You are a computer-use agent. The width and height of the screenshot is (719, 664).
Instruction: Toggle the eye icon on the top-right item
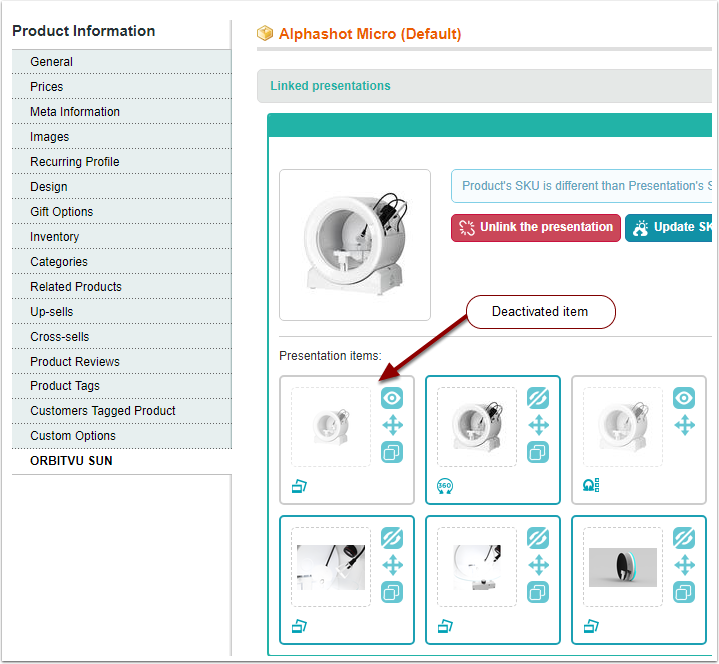(x=684, y=398)
